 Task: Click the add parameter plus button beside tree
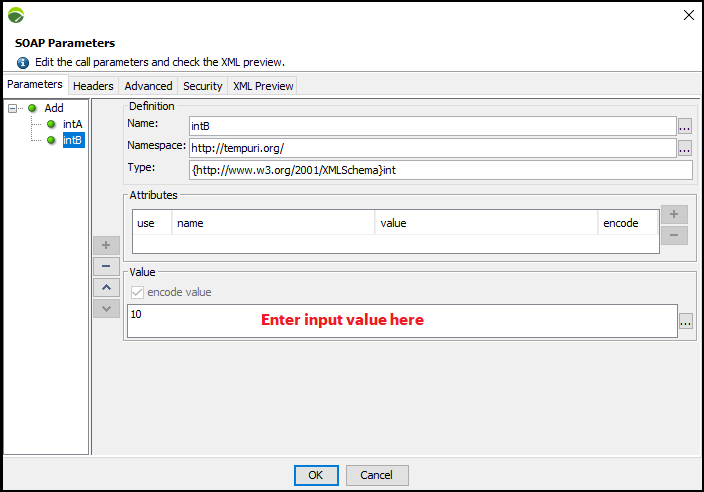pyautogui.click(x=106, y=245)
